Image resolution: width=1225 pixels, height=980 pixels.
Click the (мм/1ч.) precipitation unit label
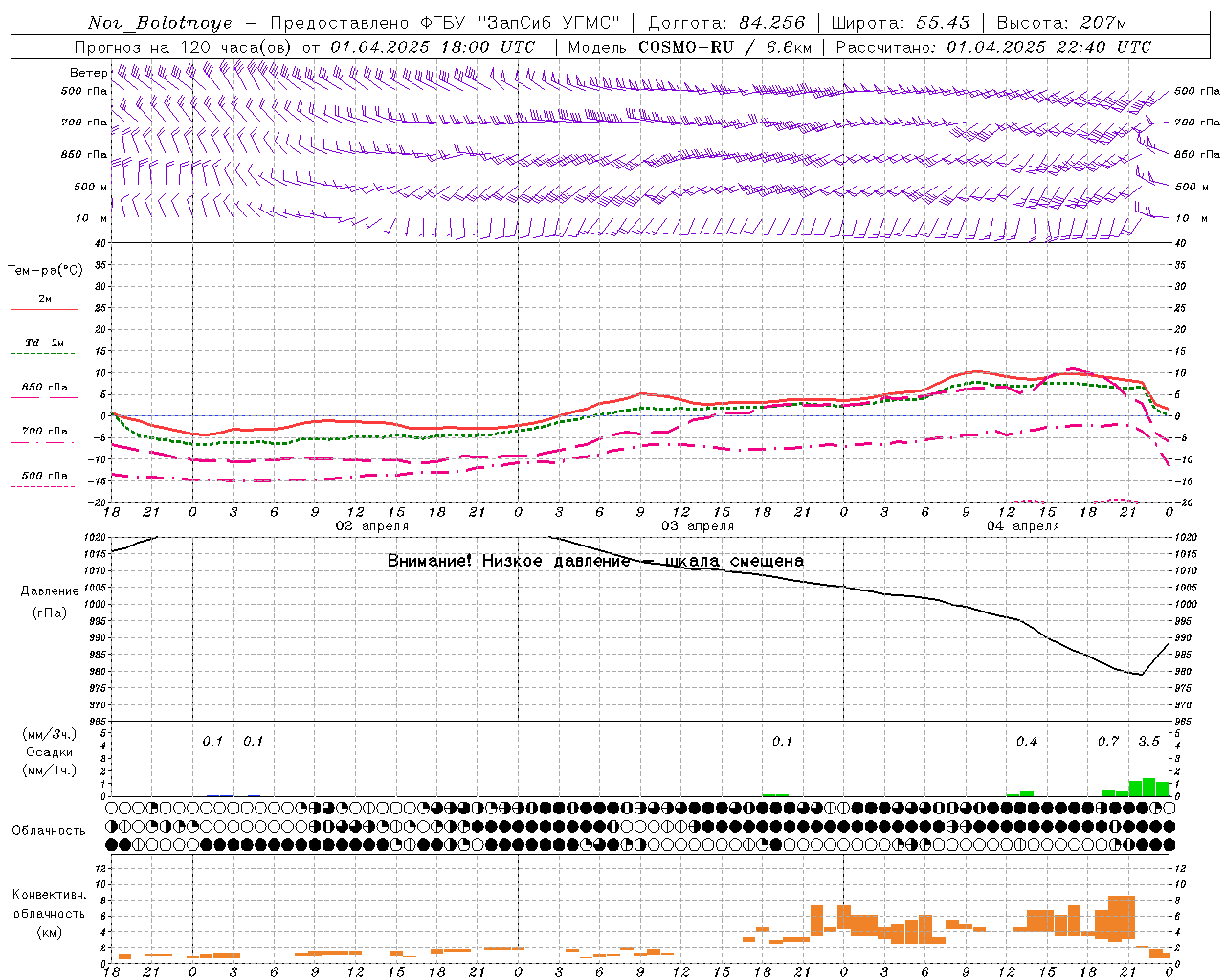pos(49,770)
